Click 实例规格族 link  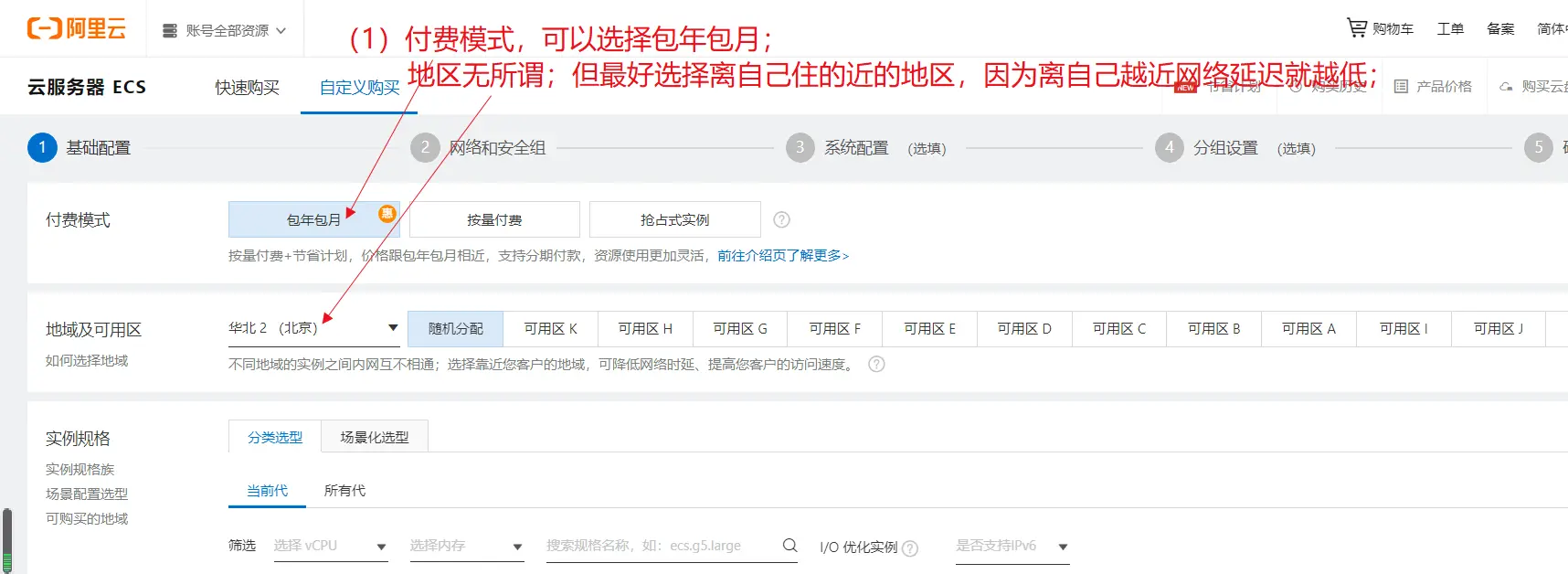point(80,470)
